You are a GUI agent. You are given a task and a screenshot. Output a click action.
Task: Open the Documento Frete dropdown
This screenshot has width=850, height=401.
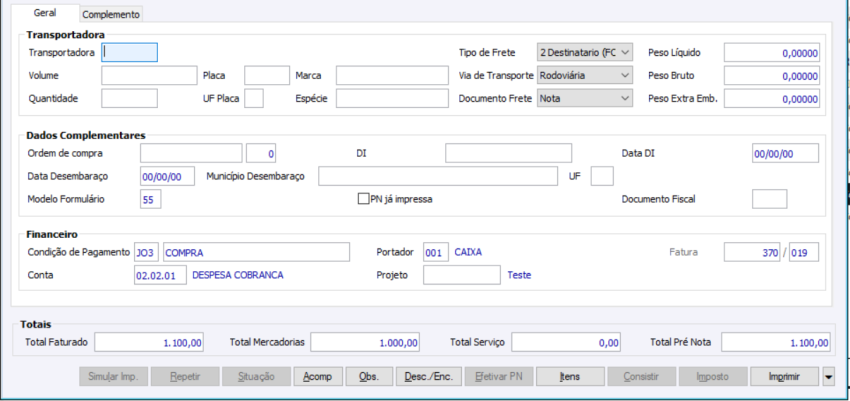[585, 98]
